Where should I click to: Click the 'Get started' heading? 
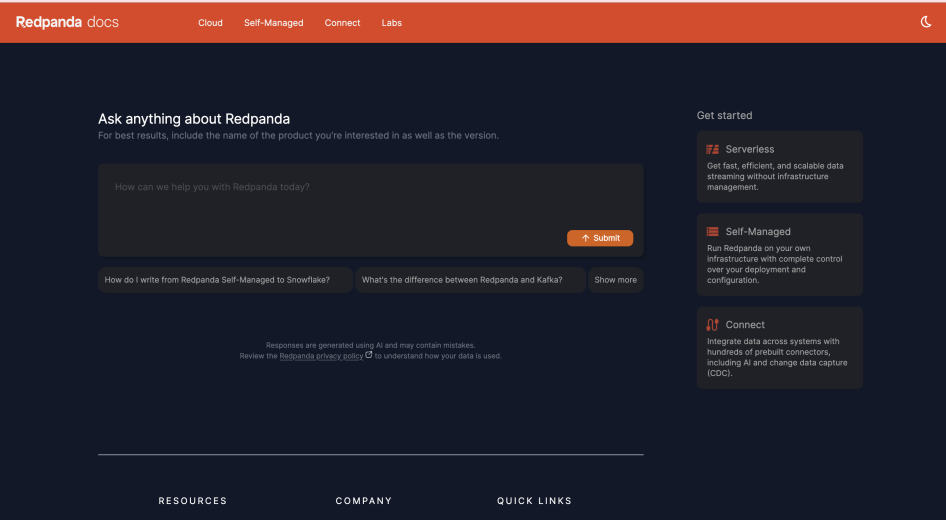click(725, 115)
